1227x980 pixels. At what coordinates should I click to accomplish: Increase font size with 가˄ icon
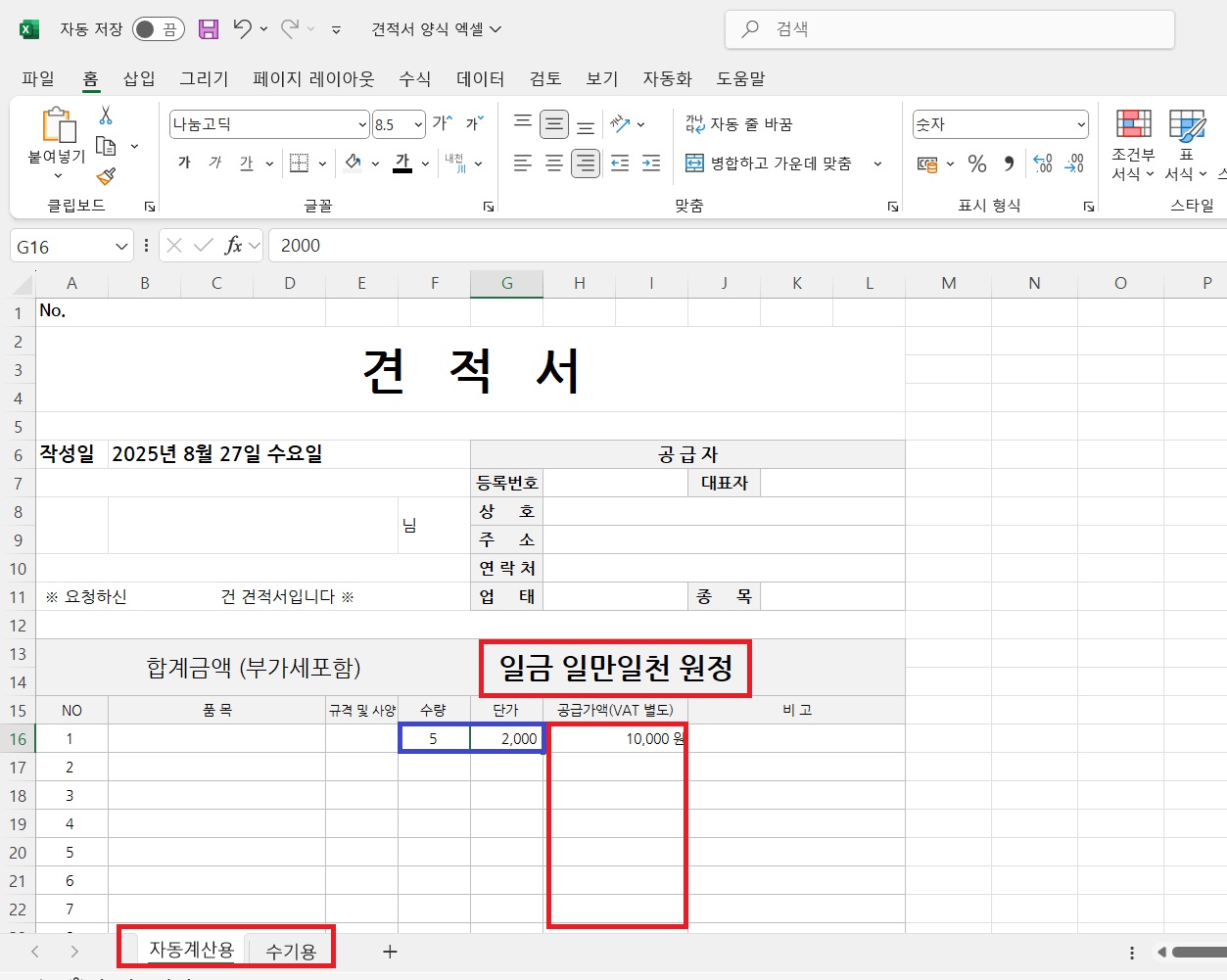point(443,124)
